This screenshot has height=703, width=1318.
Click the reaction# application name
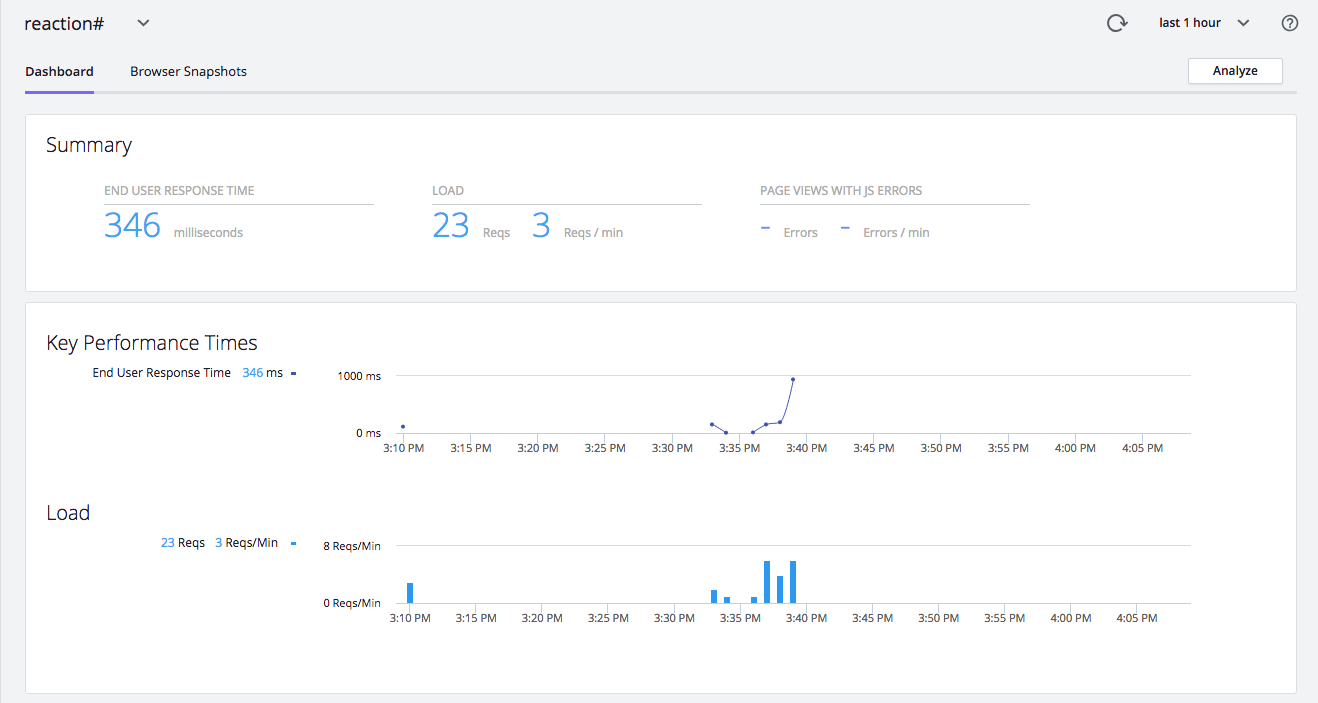pyautogui.click(x=65, y=23)
